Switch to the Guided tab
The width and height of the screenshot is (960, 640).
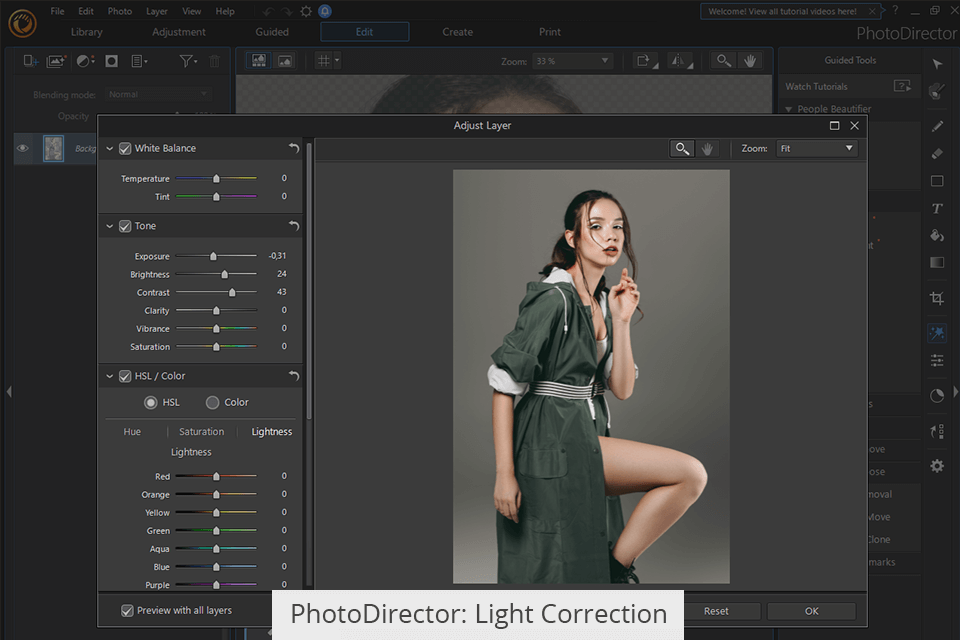pyautogui.click(x=272, y=32)
